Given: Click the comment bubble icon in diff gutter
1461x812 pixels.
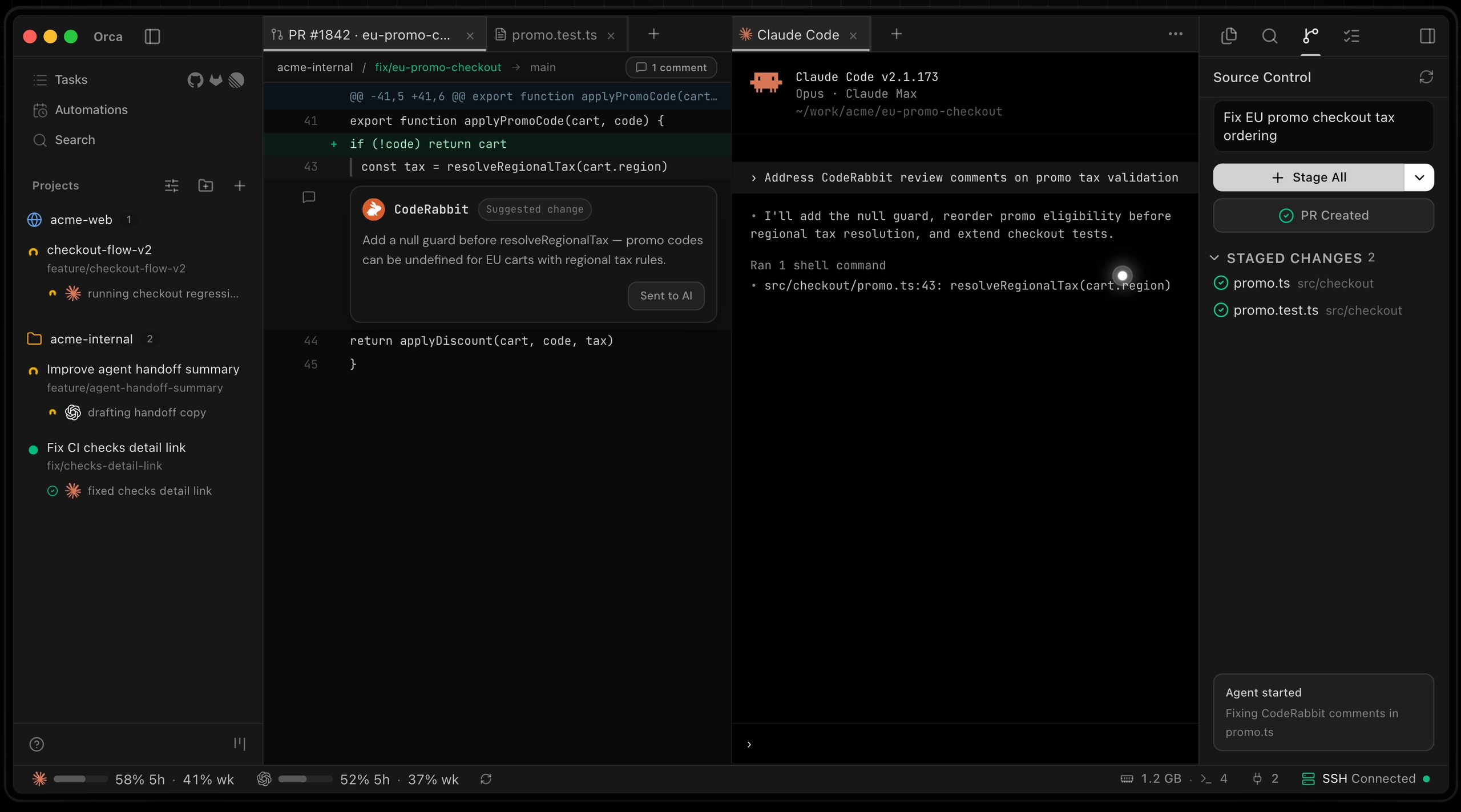Looking at the screenshot, I should coord(309,197).
